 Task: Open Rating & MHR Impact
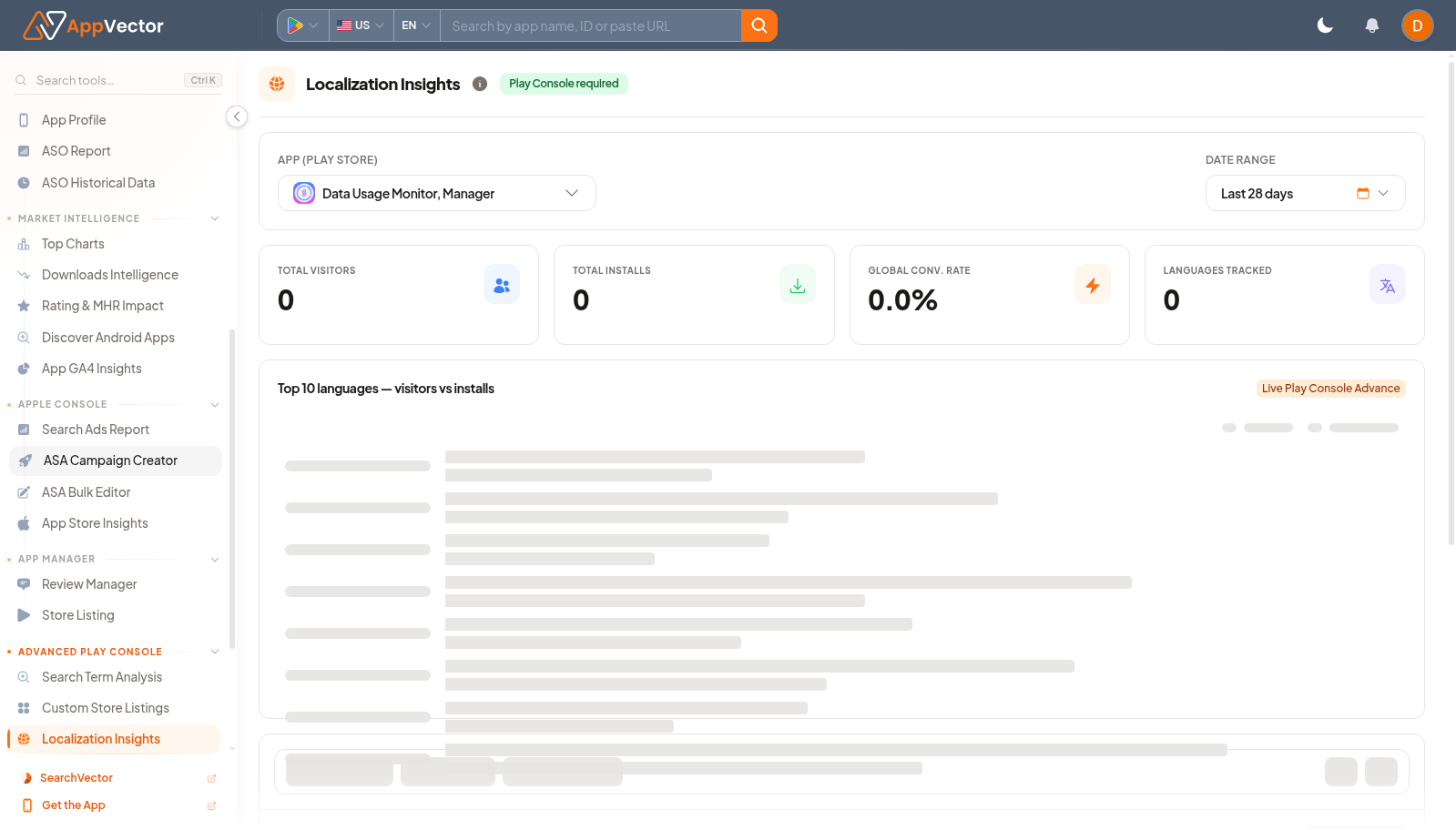point(115,306)
